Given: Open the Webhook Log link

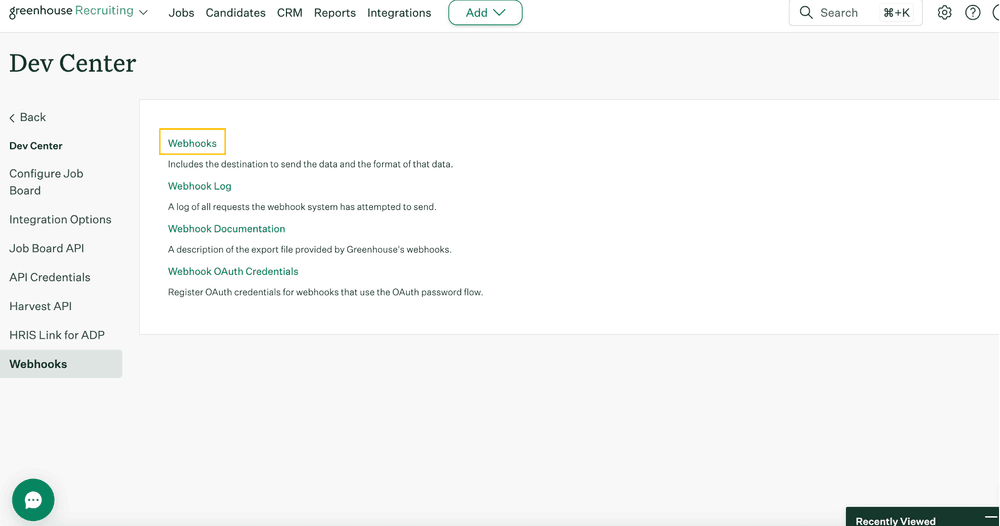Looking at the screenshot, I should (x=199, y=186).
